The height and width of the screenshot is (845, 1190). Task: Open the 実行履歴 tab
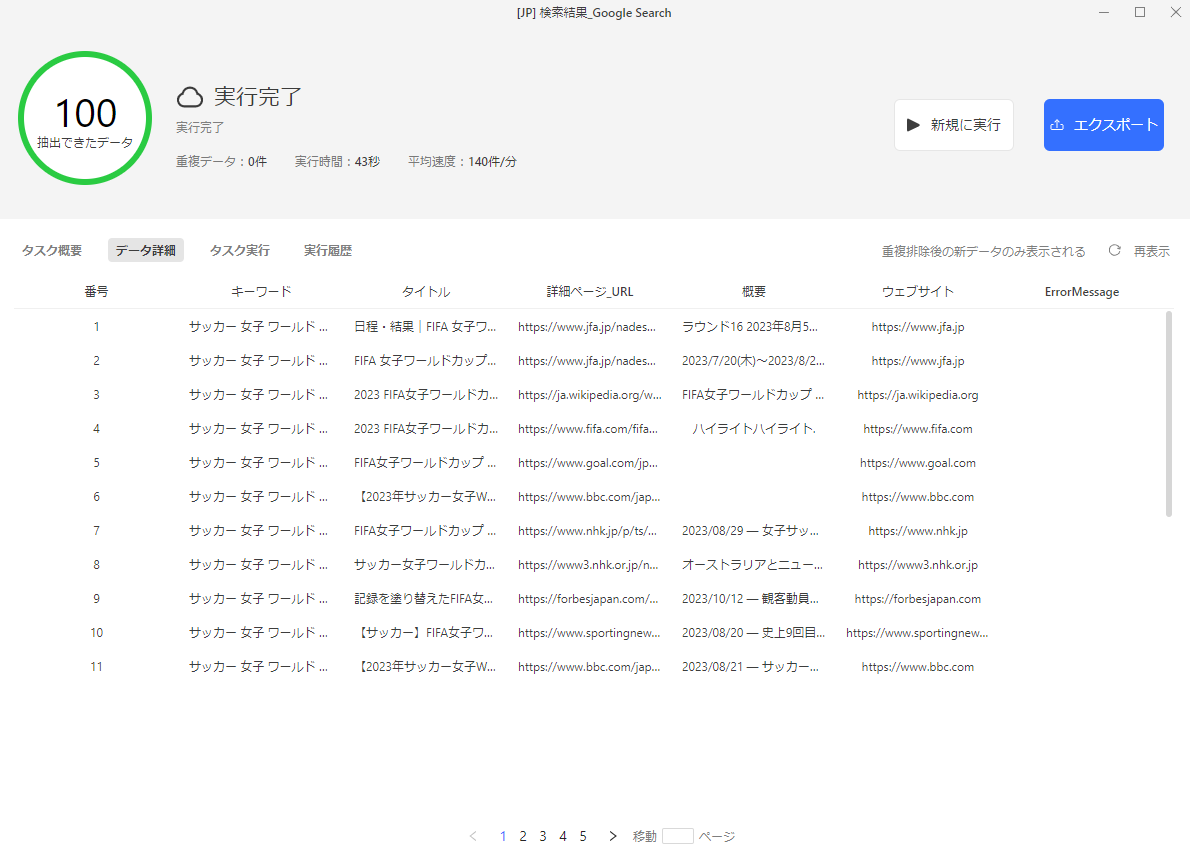pos(328,251)
